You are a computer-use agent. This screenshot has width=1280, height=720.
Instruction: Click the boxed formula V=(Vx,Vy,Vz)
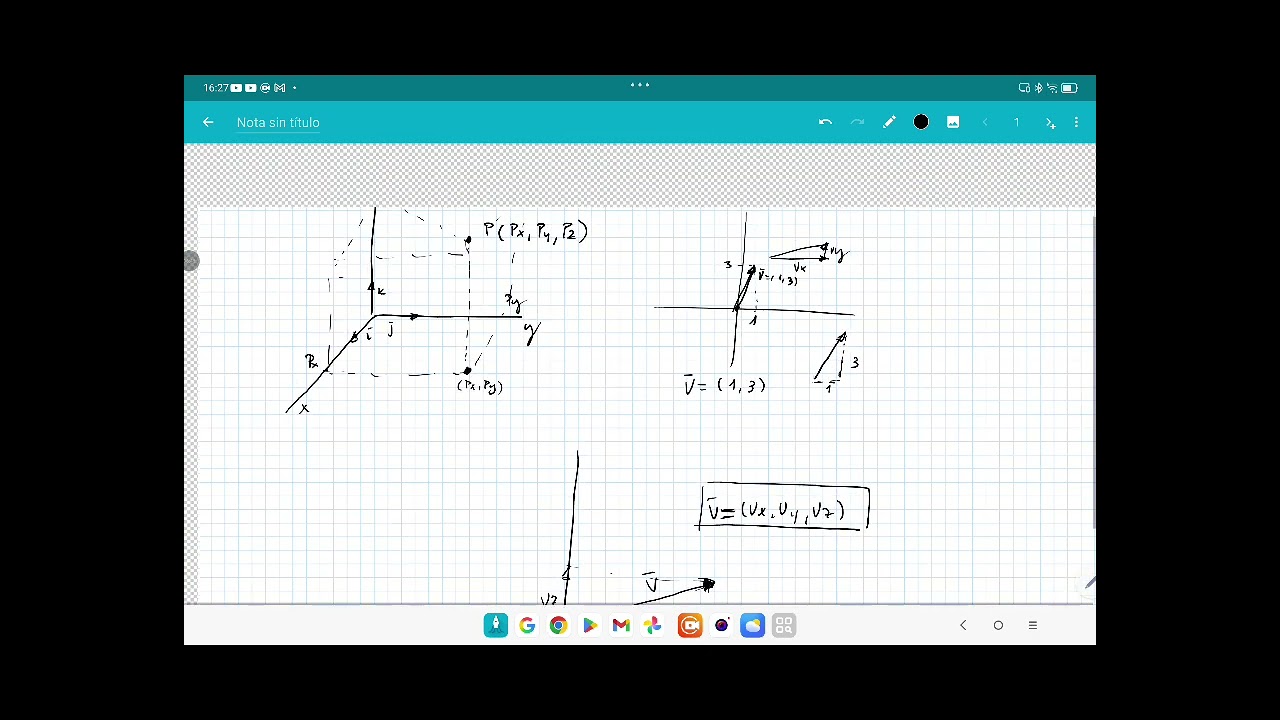[784, 508]
